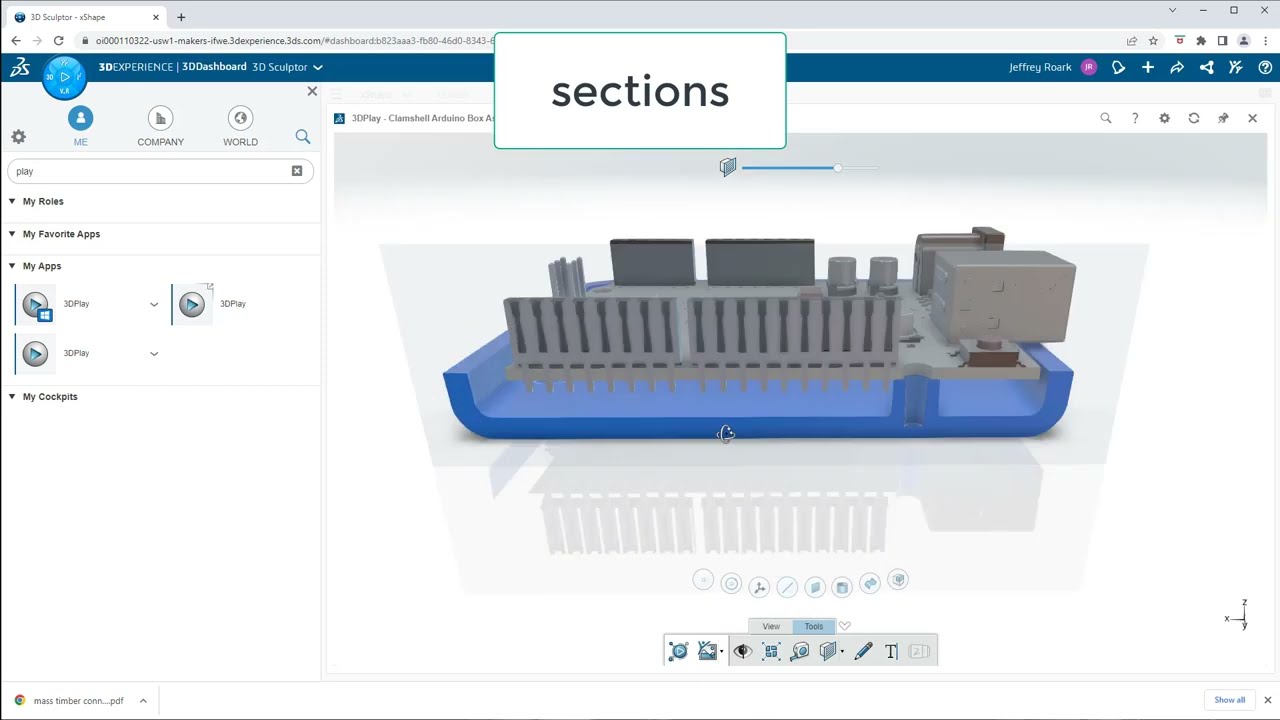Click the section plane icon beside slider
The height and width of the screenshot is (720, 1280).
point(728,167)
